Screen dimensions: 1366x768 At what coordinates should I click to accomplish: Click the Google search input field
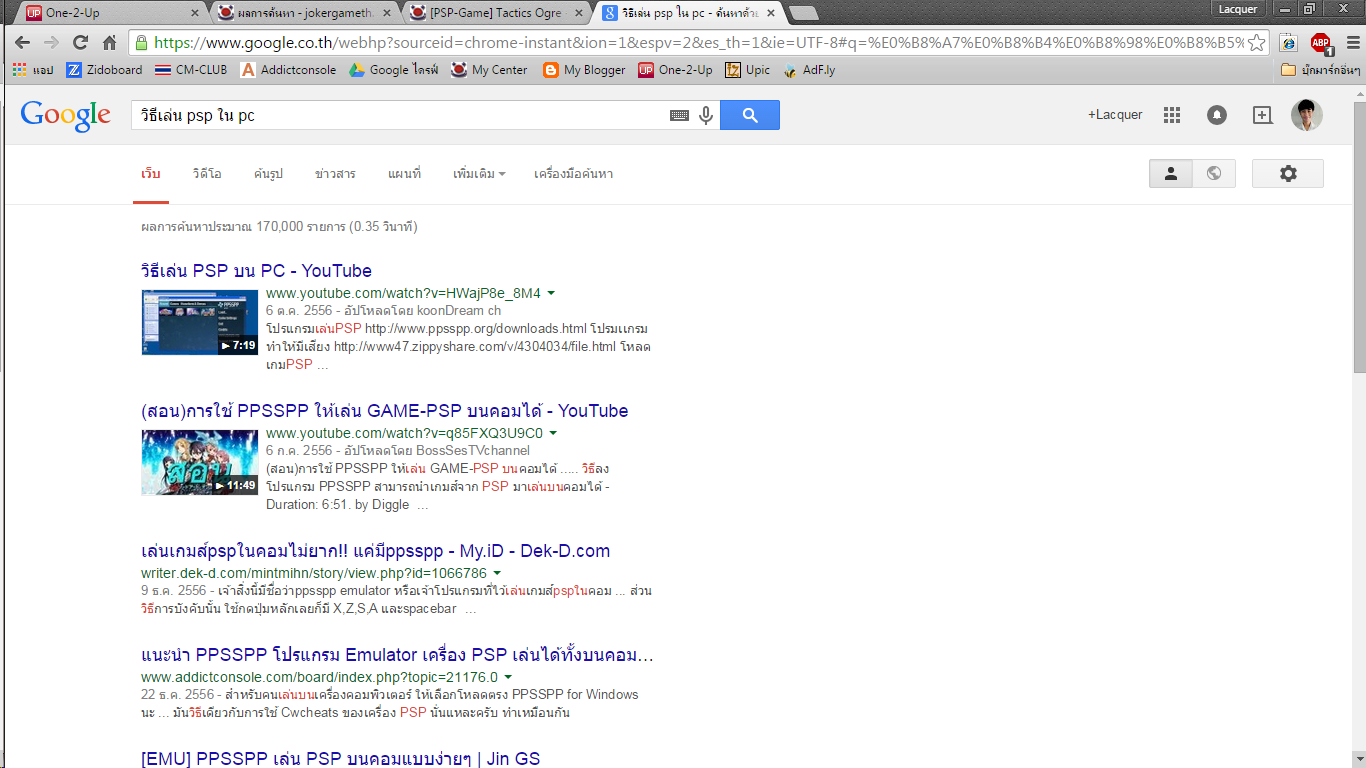[x=398, y=115]
